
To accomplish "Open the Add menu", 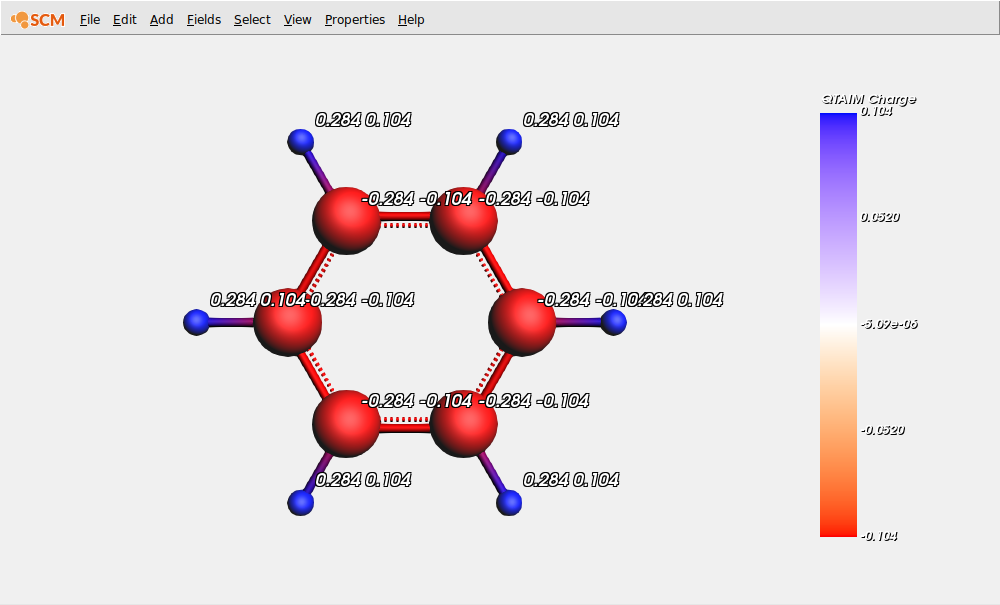I will pos(160,19).
